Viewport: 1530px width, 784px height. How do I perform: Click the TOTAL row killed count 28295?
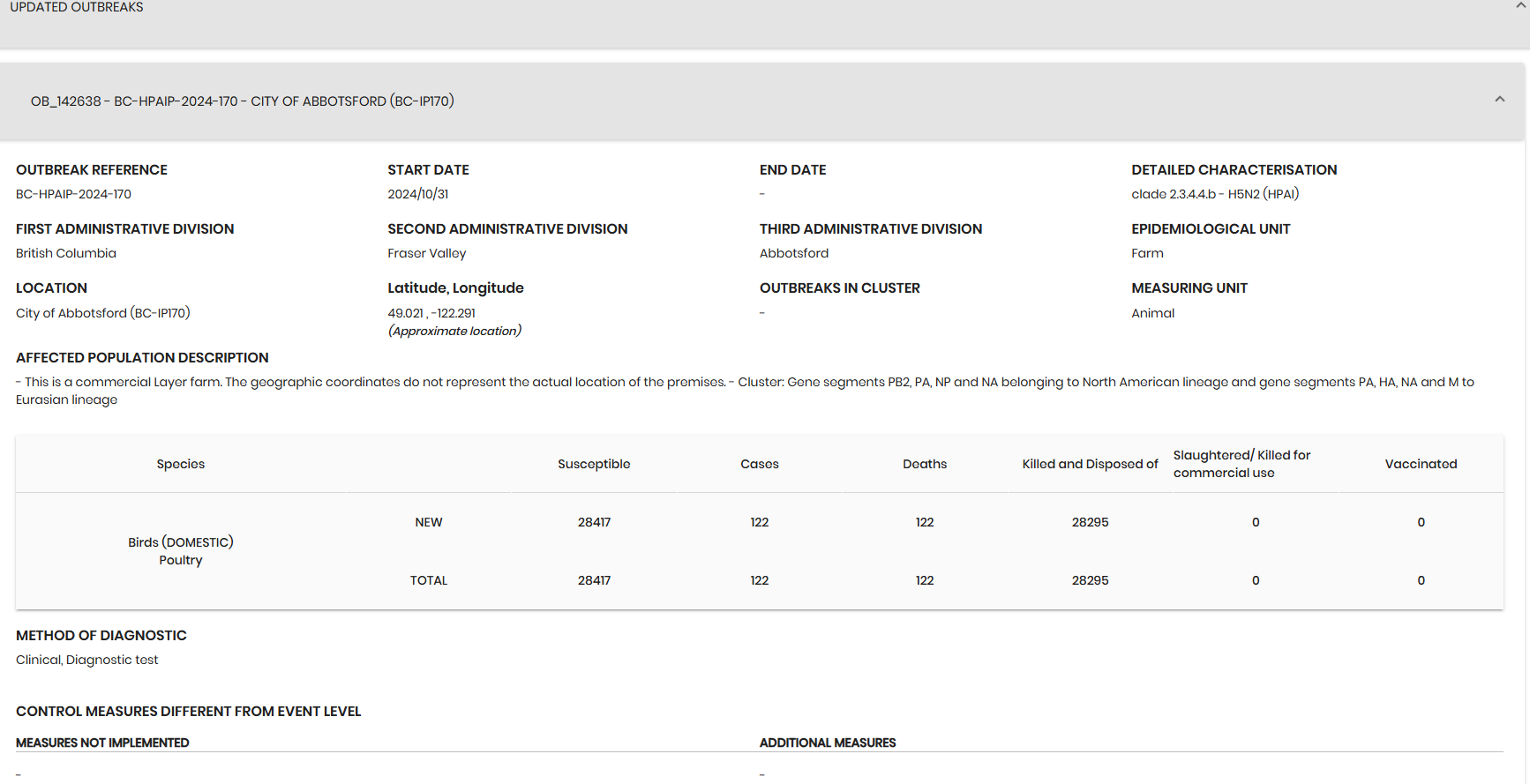(1090, 580)
